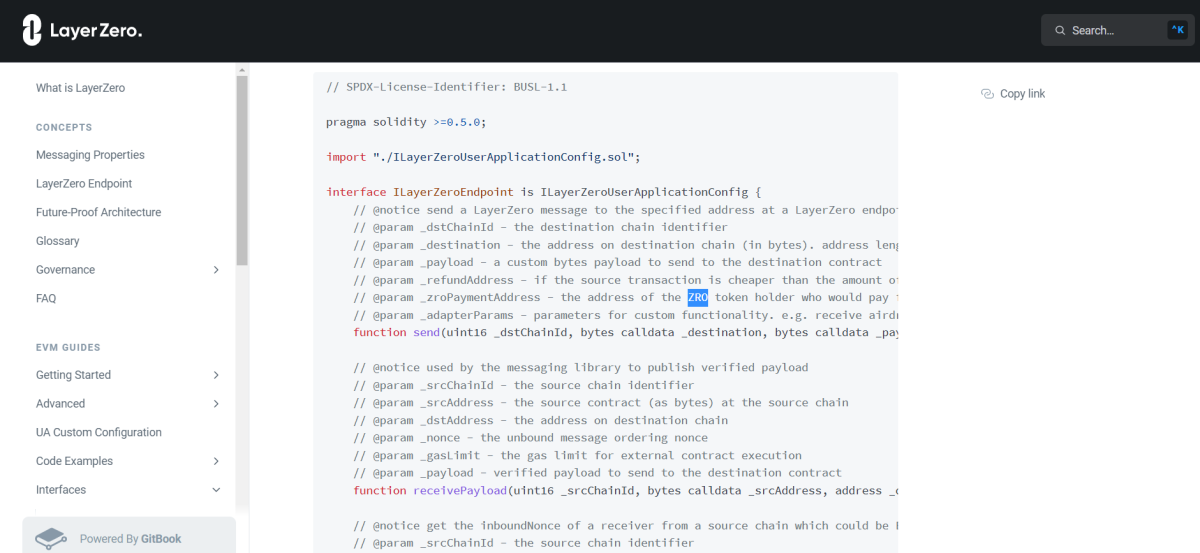
Task: Open the LayerZero Endpoint page
Action: pos(84,184)
